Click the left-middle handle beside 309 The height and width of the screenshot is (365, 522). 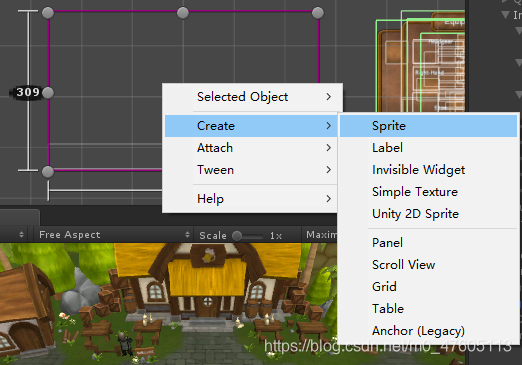pyautogui.click(x=48, y=93)
